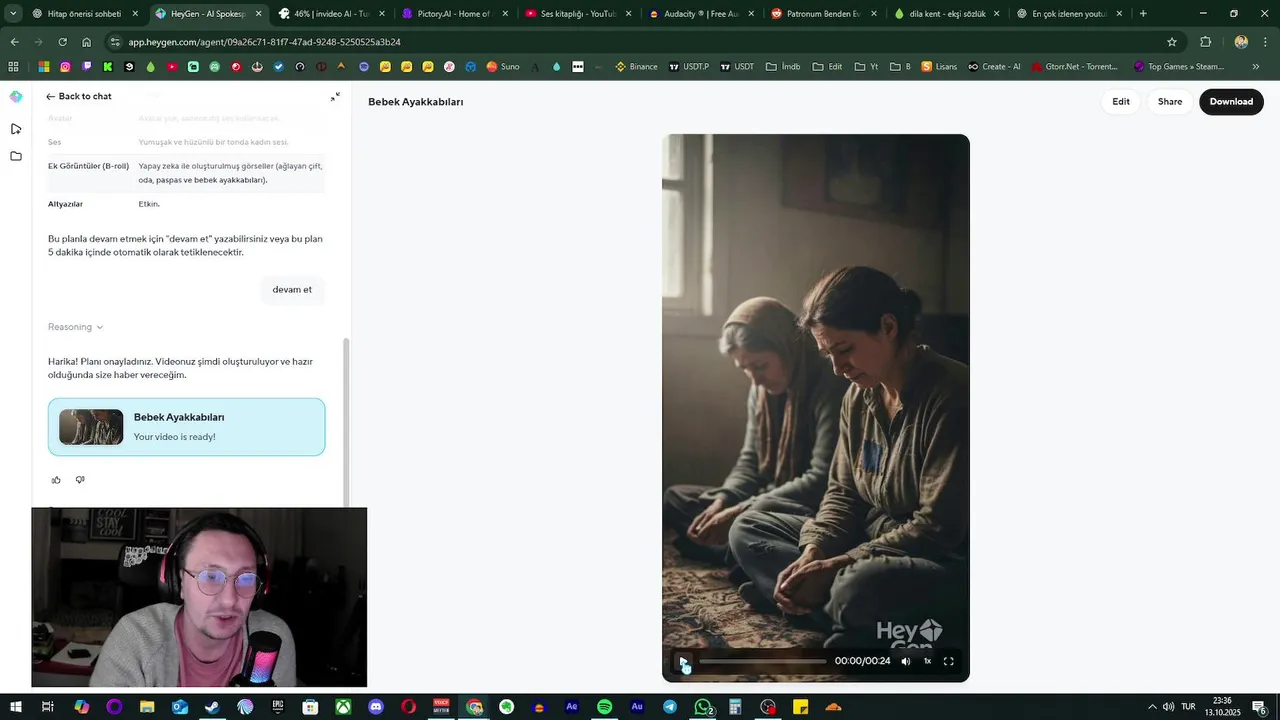Image resolution: width=1280 pixels, height=720 pixels.
Task: Open the Binance bookmark
Action: pyautogui.click(x=636, y=67)
